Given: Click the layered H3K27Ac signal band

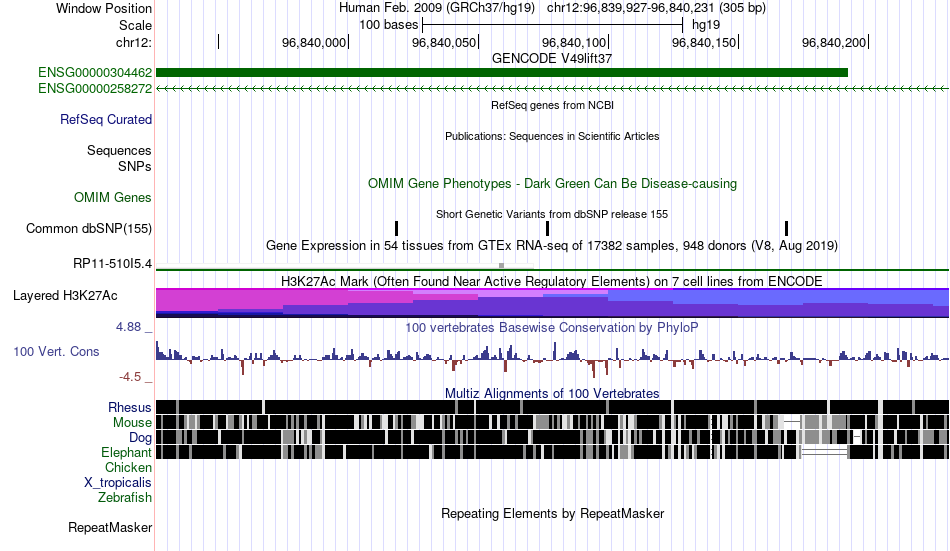Looking at the screenshot, I should tap(553, 303).
